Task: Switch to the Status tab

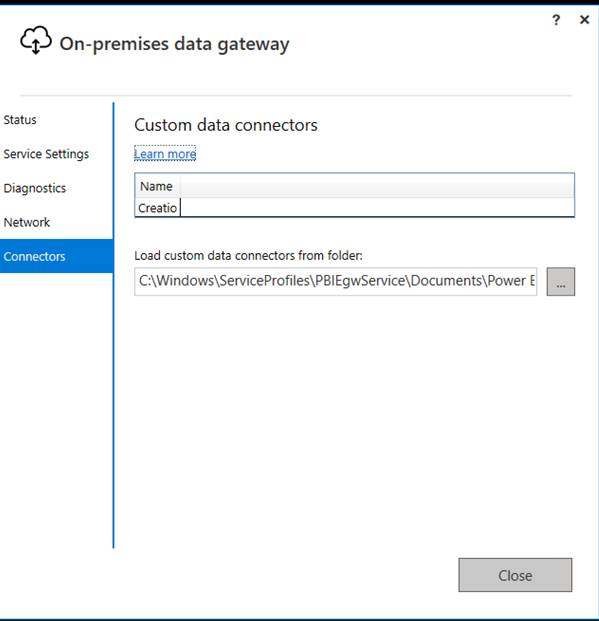Action: (20, 120)
